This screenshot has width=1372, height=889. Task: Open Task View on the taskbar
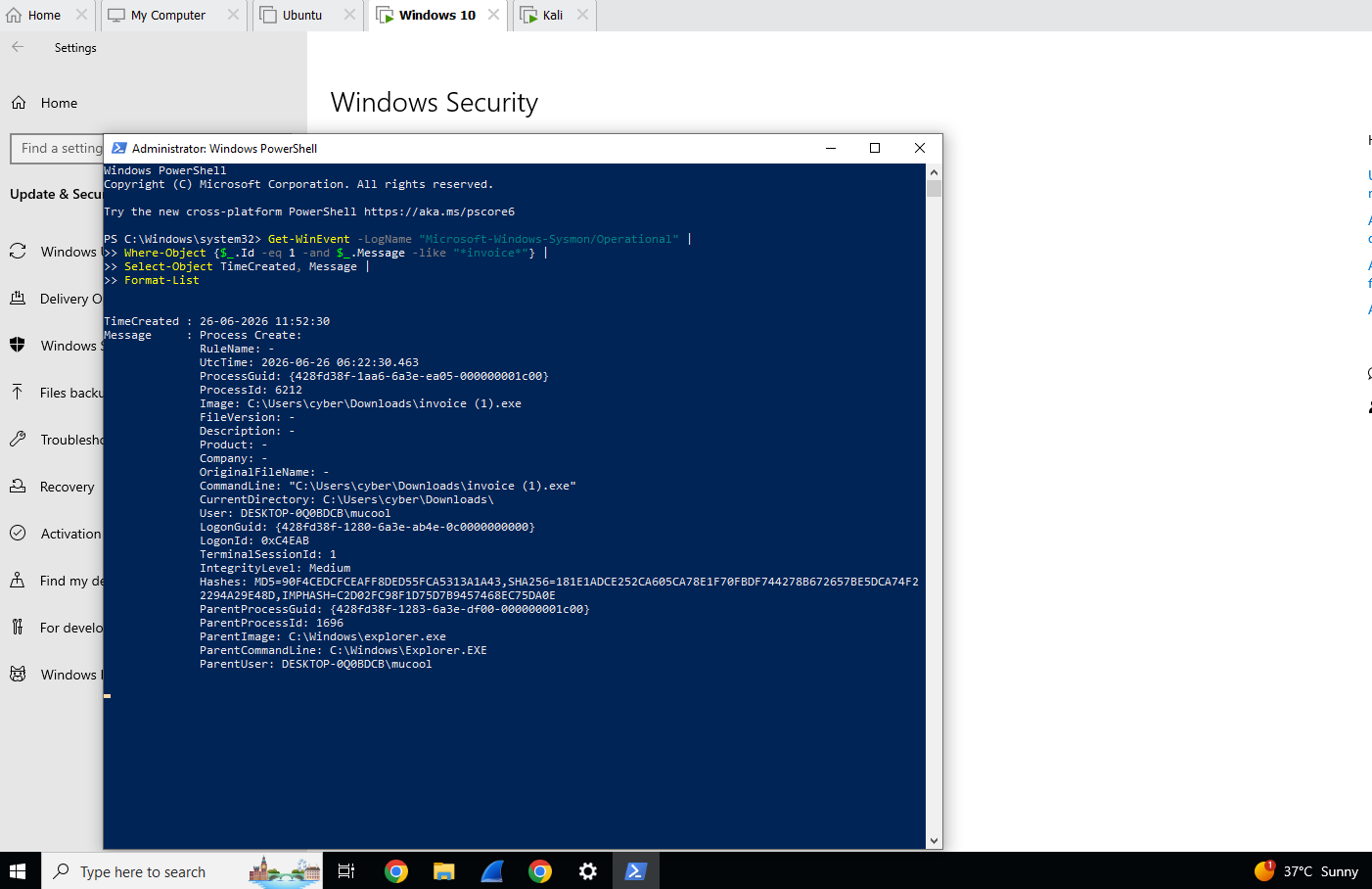click(346, 871)
